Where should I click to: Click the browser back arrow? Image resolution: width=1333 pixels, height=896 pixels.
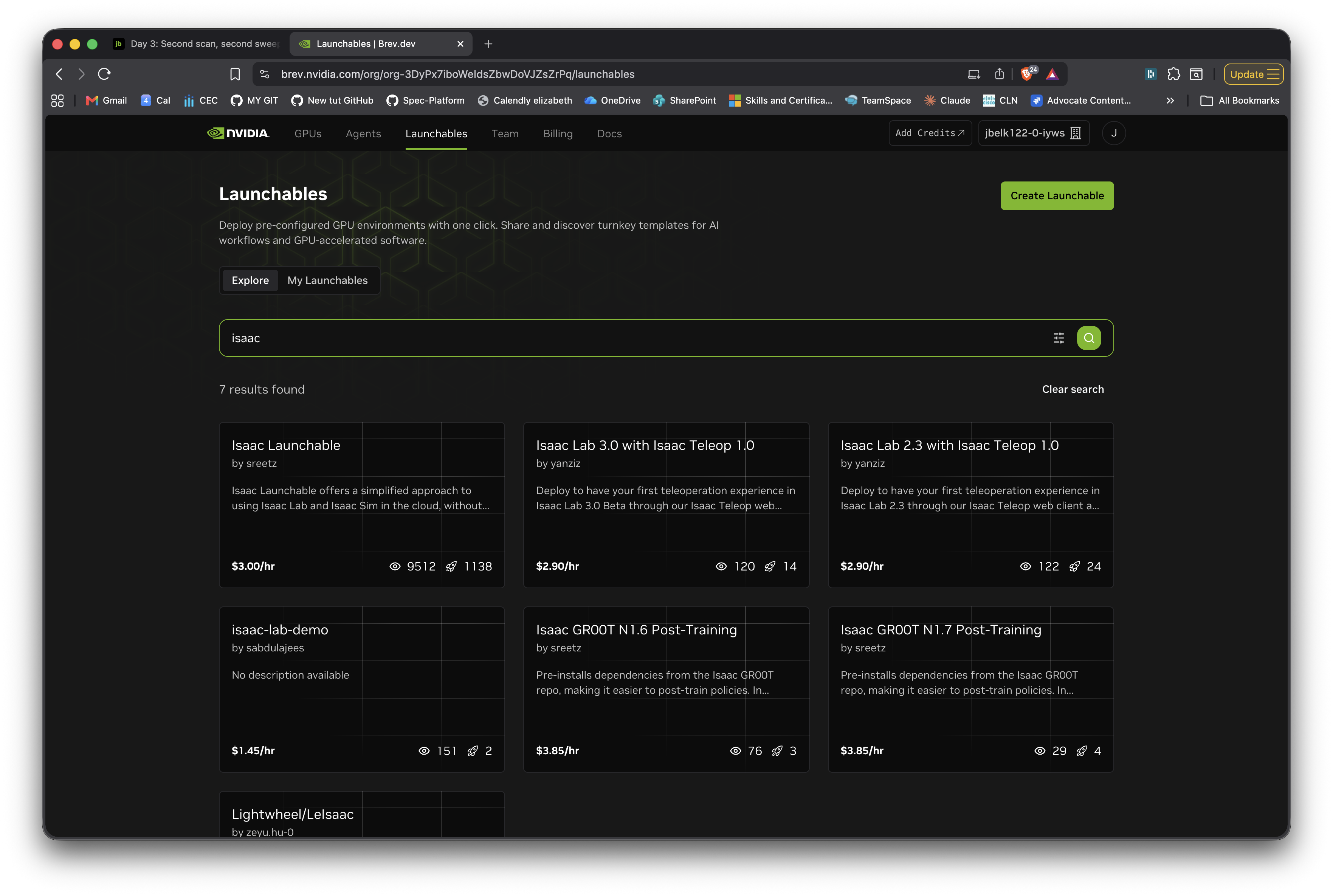coord(59,74)
